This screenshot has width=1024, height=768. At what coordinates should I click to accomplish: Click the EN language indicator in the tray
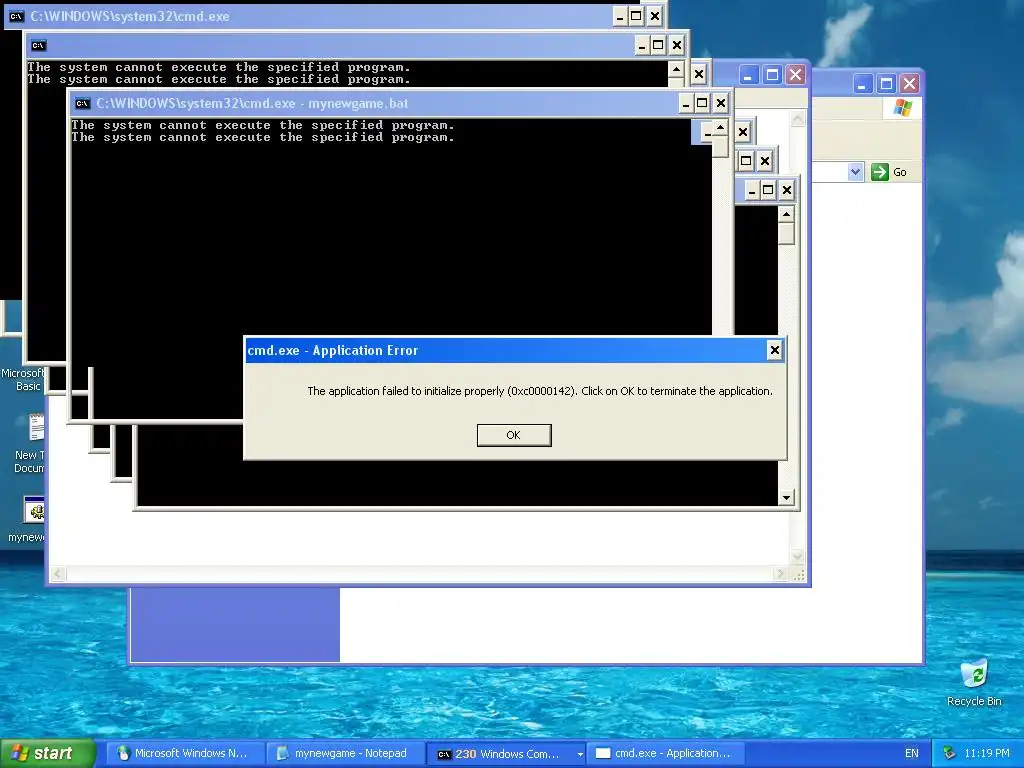click(912, 753)
